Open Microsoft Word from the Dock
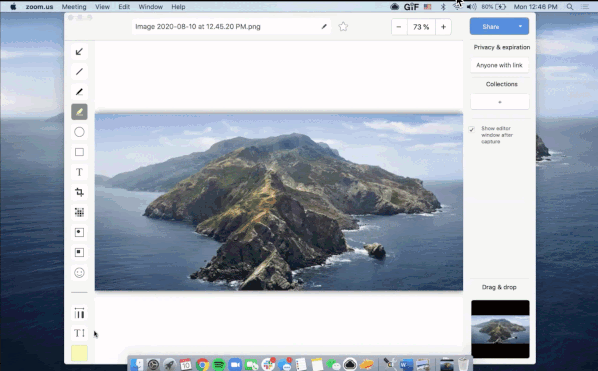 pyautogui.click(x=407, y=365)
